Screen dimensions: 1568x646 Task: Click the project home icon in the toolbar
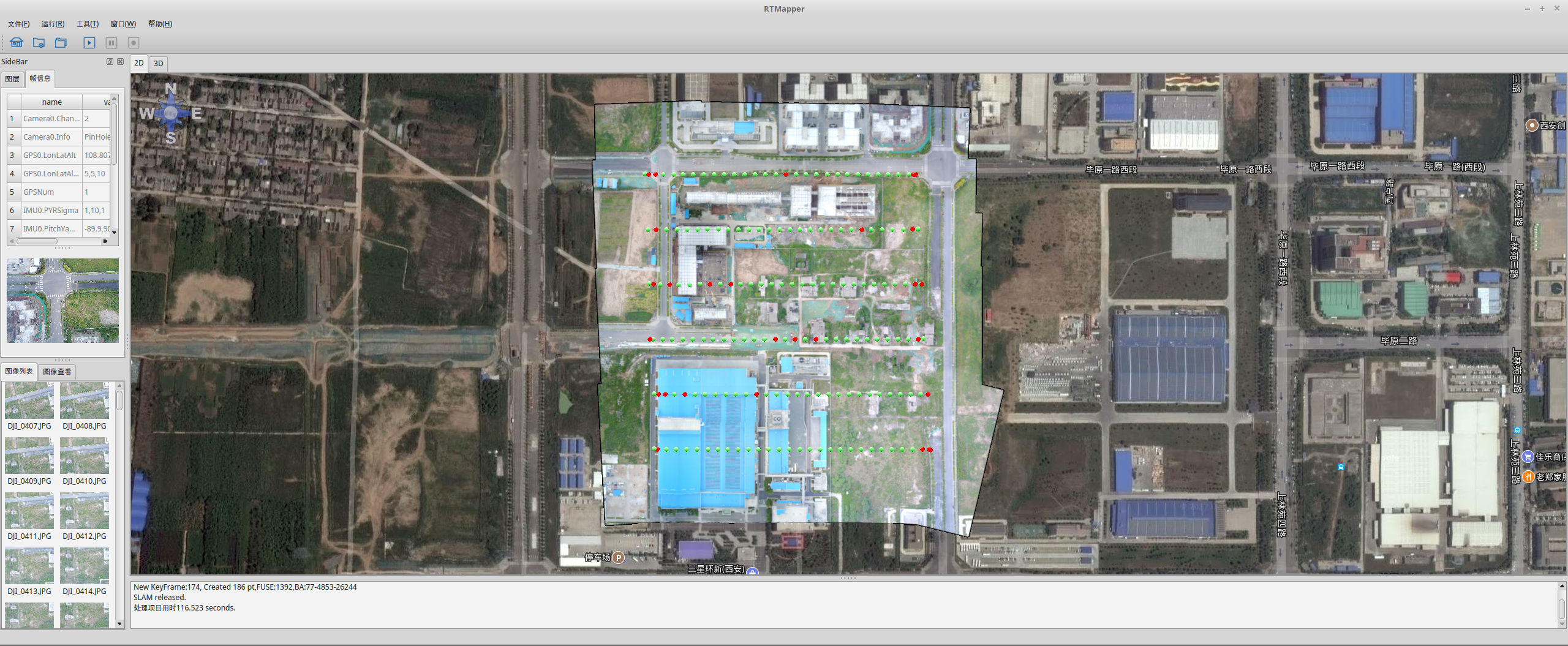pyautogui.click(x=17, y=42)
